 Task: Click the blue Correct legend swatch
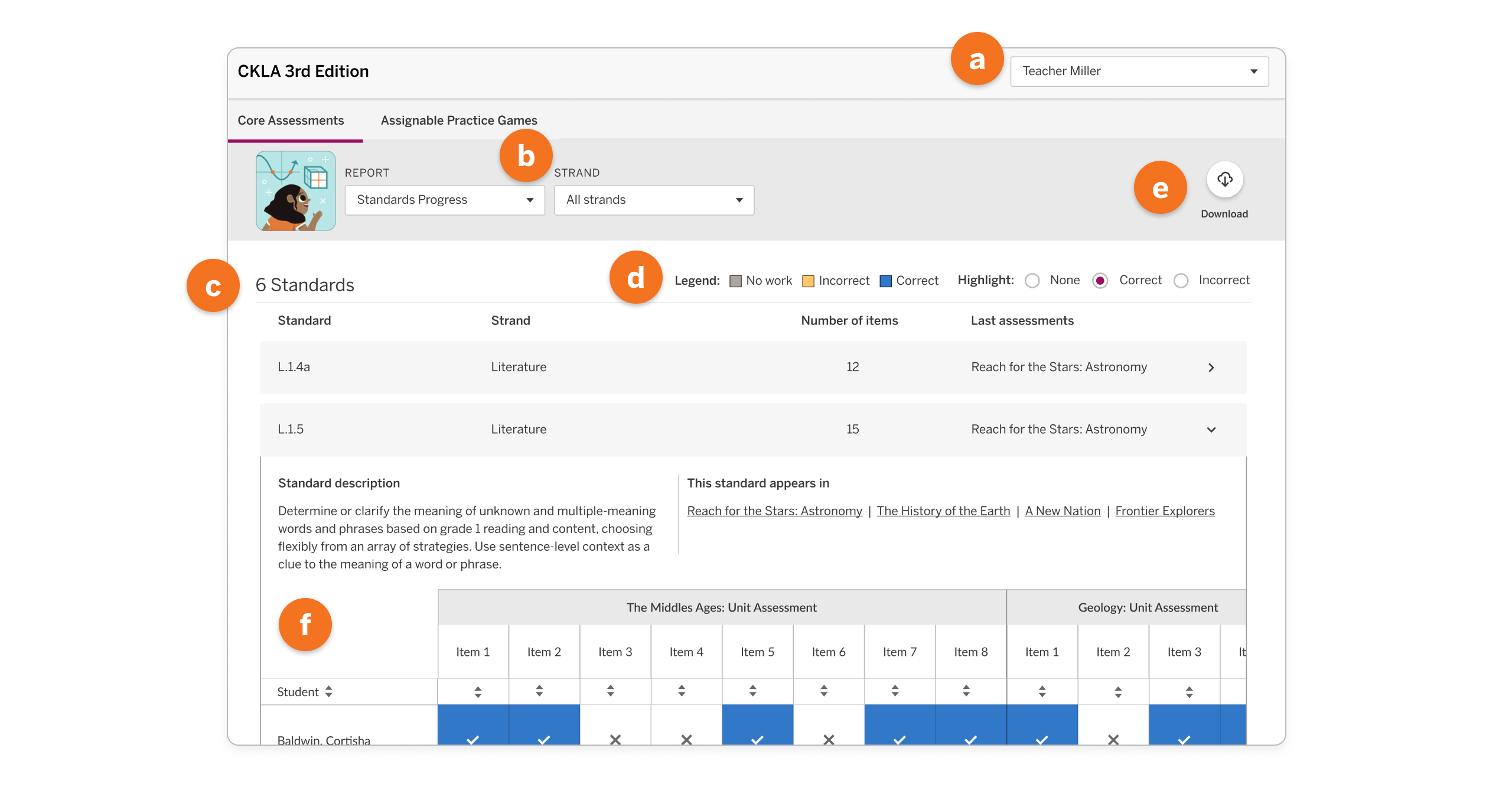885,281
